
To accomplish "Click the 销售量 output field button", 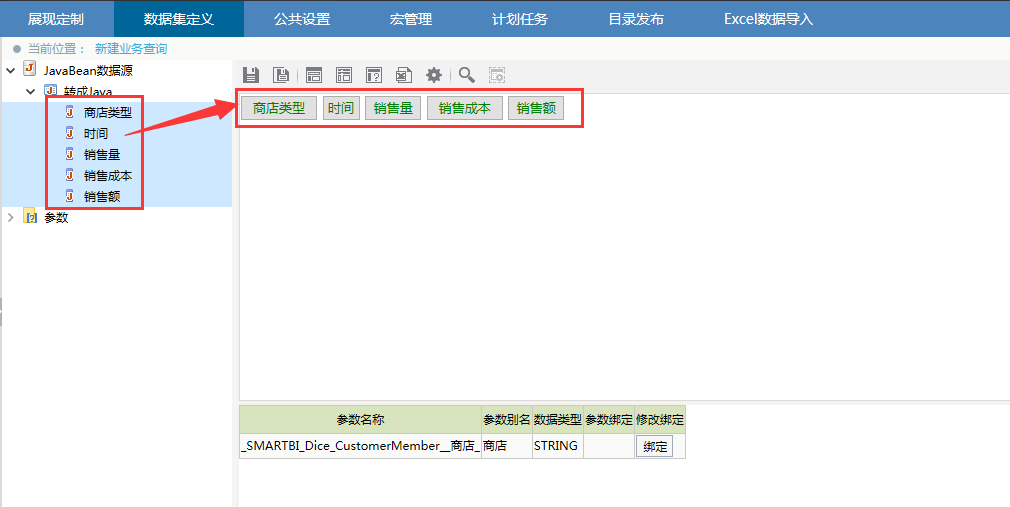I will [393, 108].
